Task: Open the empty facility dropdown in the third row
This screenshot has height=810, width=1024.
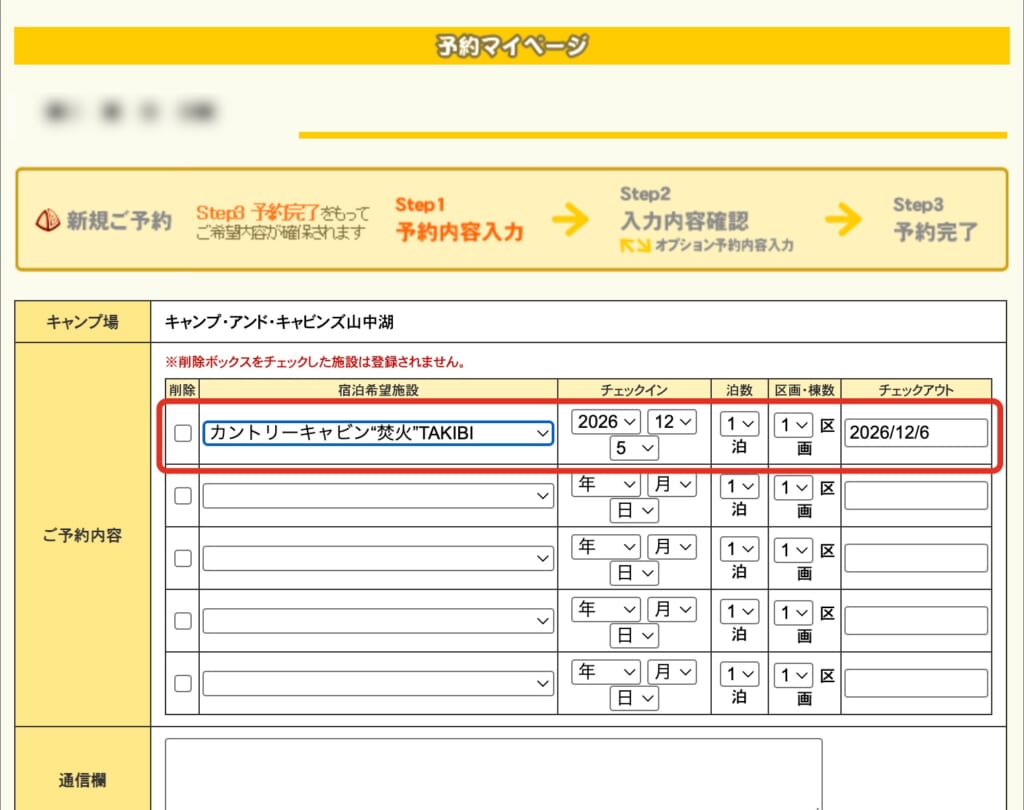Action: coord(378,559)
